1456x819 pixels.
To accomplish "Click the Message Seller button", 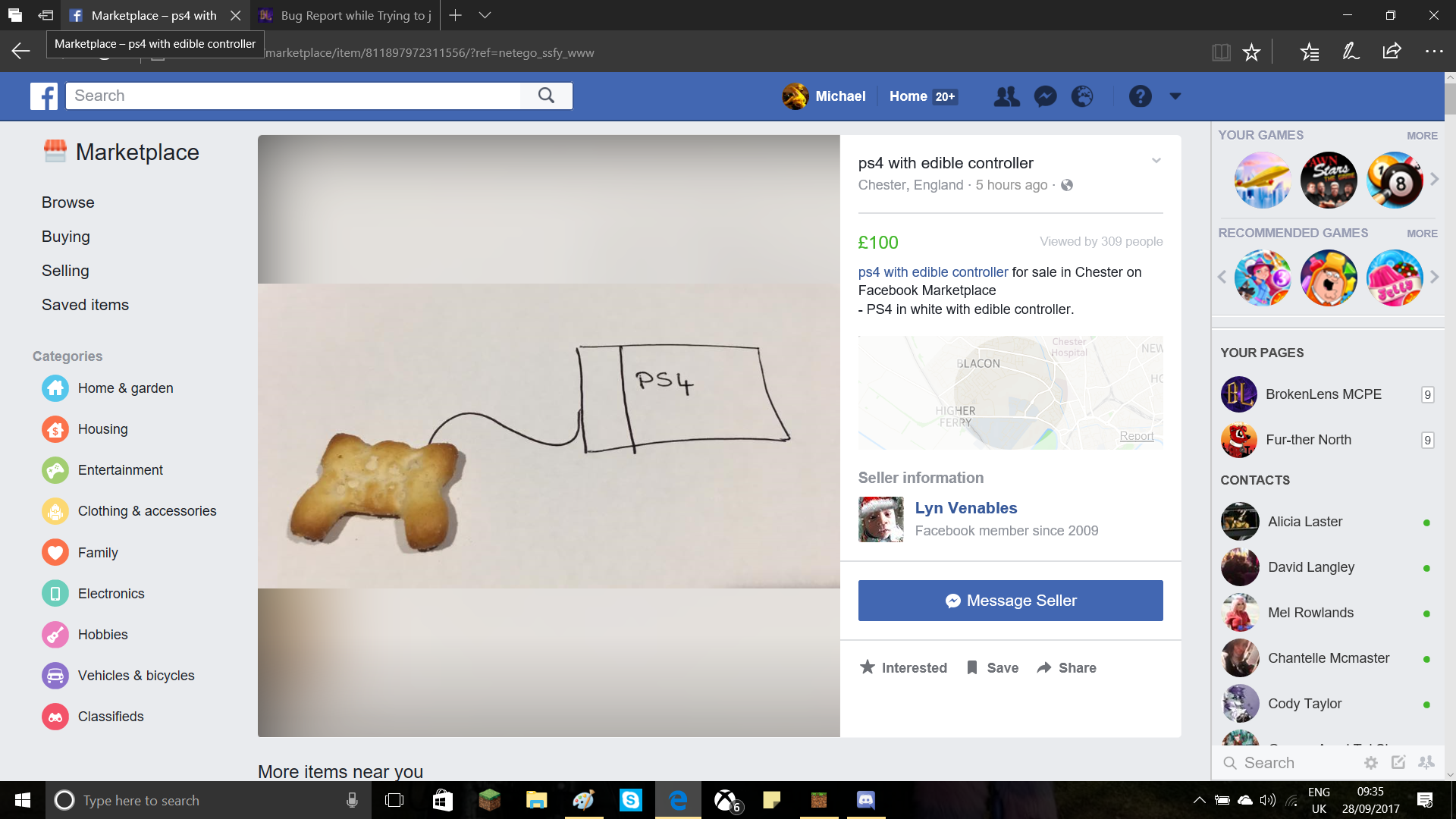I will pos(1010,601).
